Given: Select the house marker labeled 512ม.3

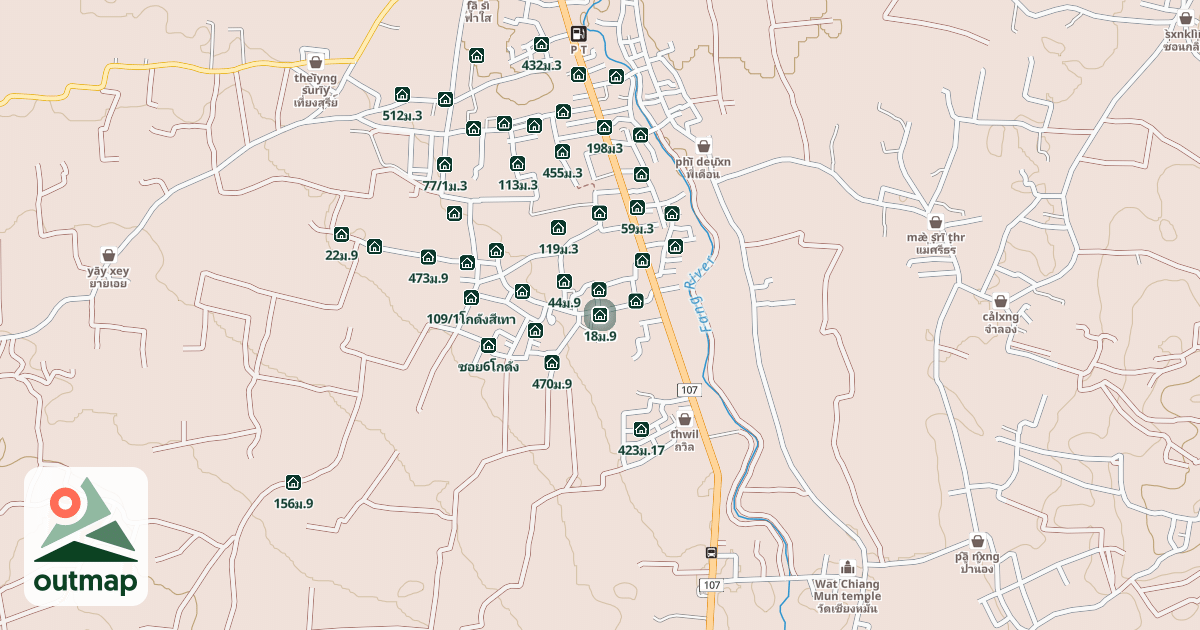Looking at the screenshot, I should click(402, 94).
